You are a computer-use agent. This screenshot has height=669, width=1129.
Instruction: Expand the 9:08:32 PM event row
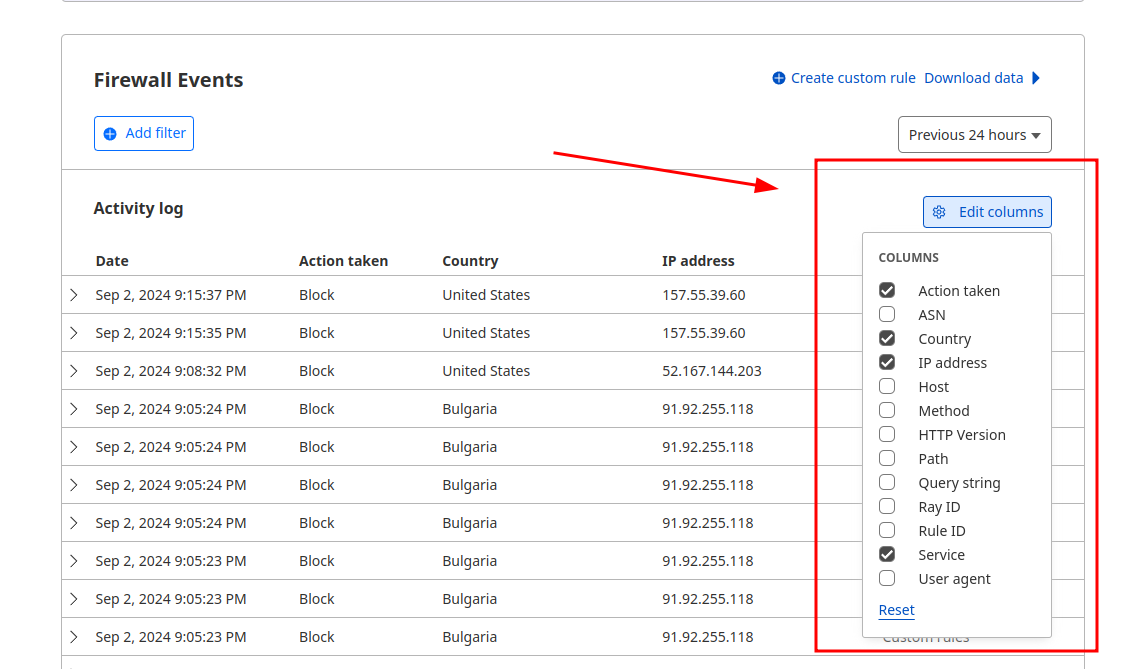(x=74, y=371)
